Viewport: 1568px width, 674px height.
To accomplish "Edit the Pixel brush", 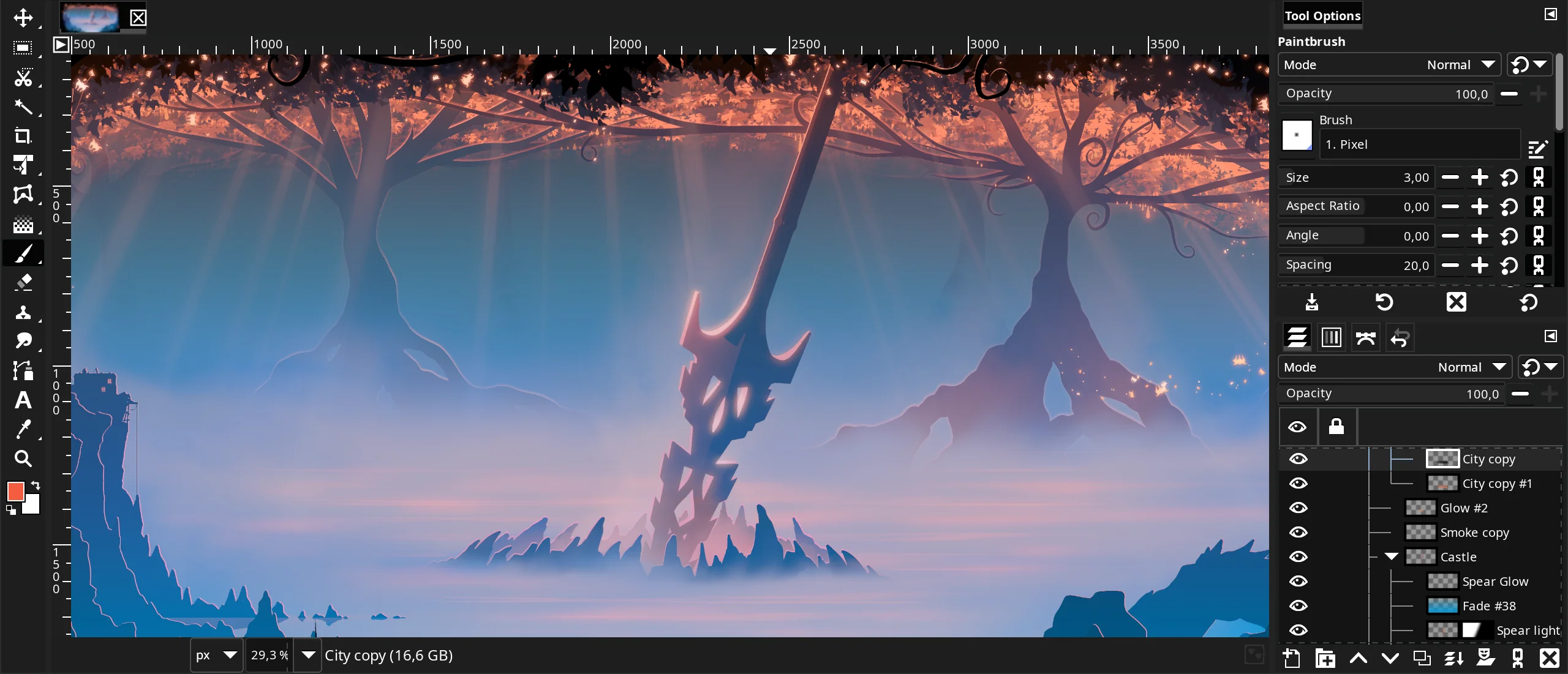I will [x=1538, y=149].
